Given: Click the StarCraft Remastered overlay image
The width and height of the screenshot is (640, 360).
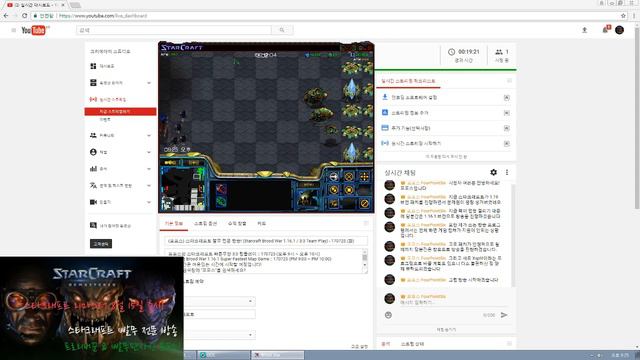Looking at the screenshot, I should pos(92,308).
